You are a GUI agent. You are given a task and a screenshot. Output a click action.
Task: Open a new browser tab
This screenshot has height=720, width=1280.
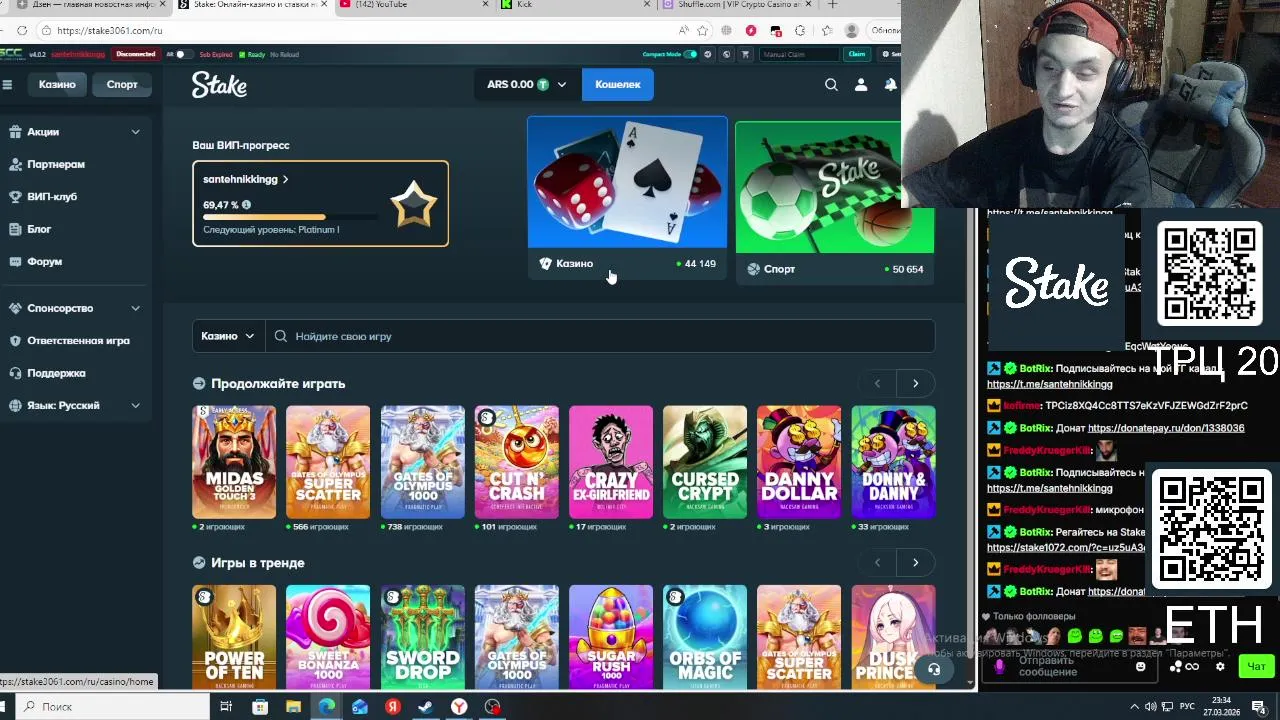[832, 5]
